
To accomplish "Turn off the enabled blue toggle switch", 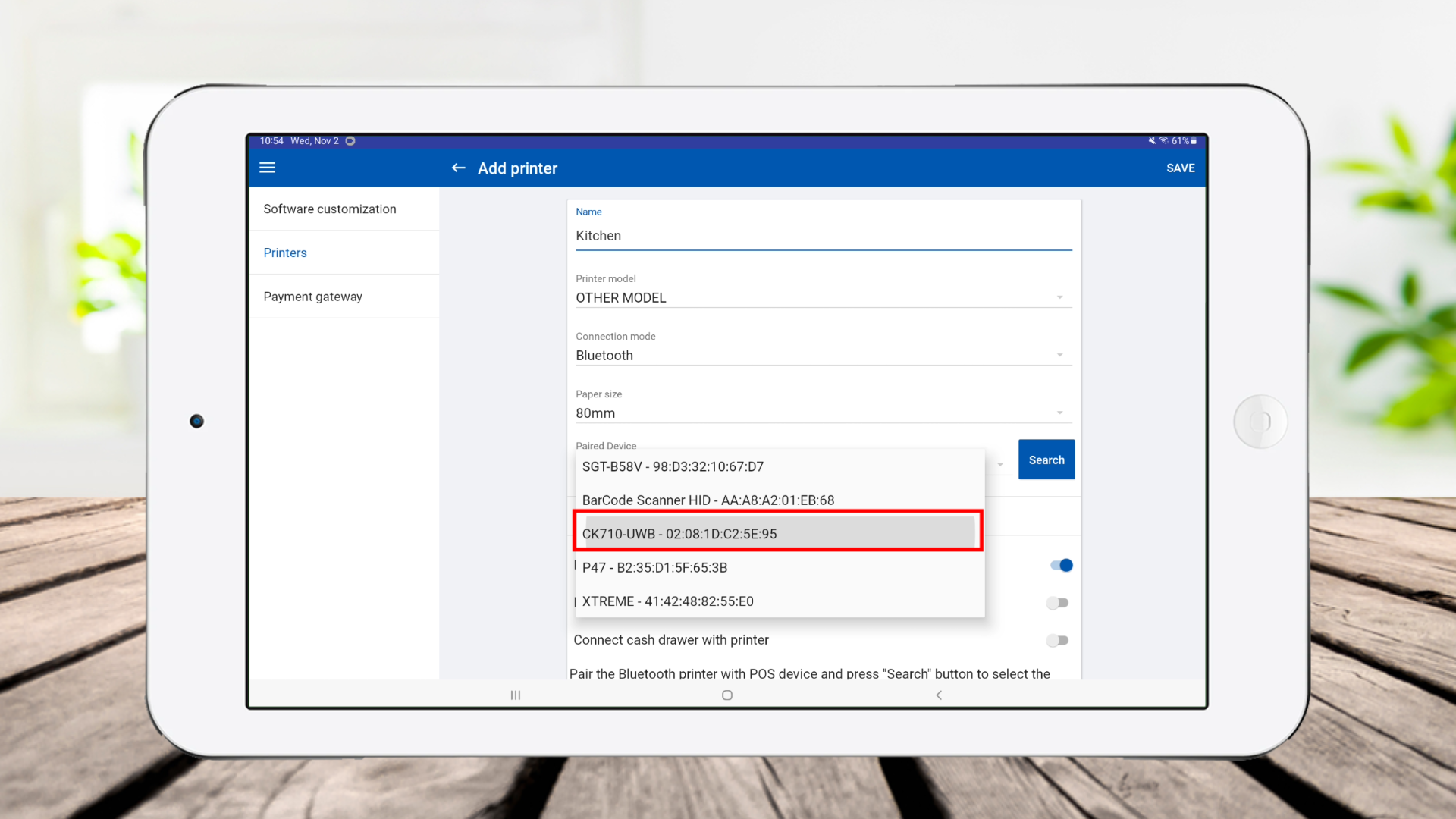I will pos(1061,565).
